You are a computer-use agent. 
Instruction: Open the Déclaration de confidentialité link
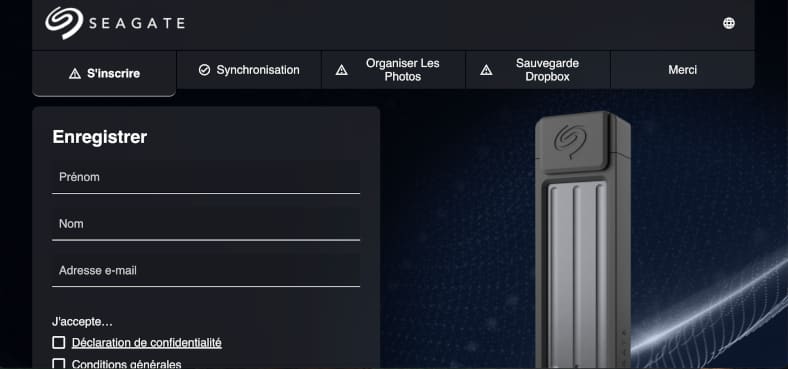[x=147, y=343]
